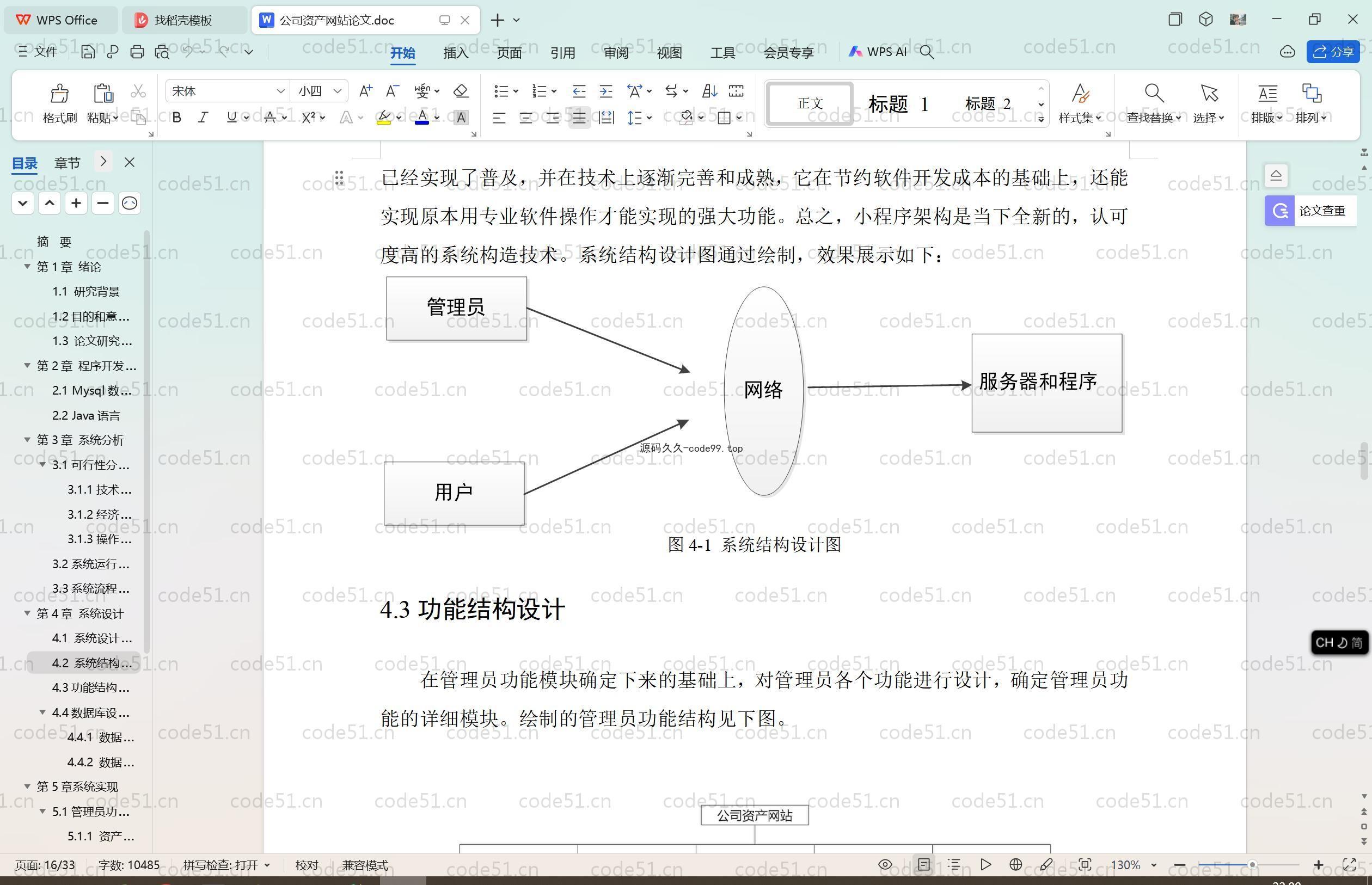Click the 论文查重 button

(1310, 211)
